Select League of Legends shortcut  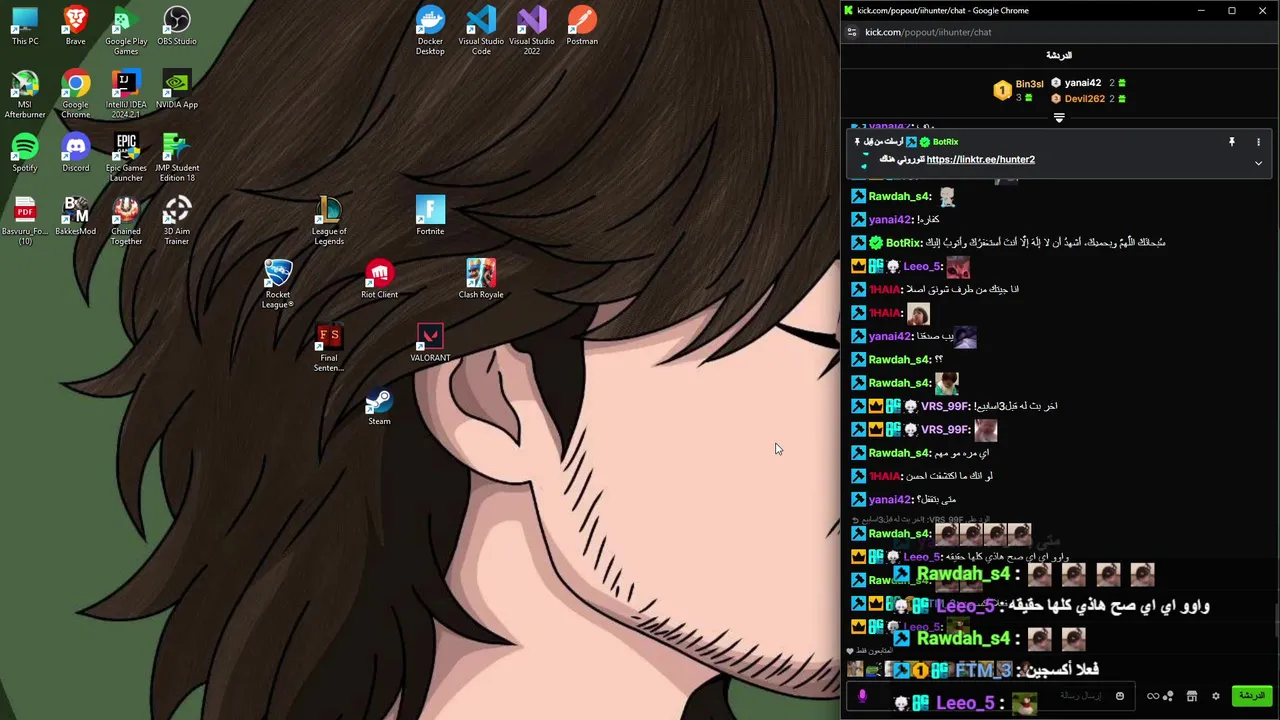(329, 221)
